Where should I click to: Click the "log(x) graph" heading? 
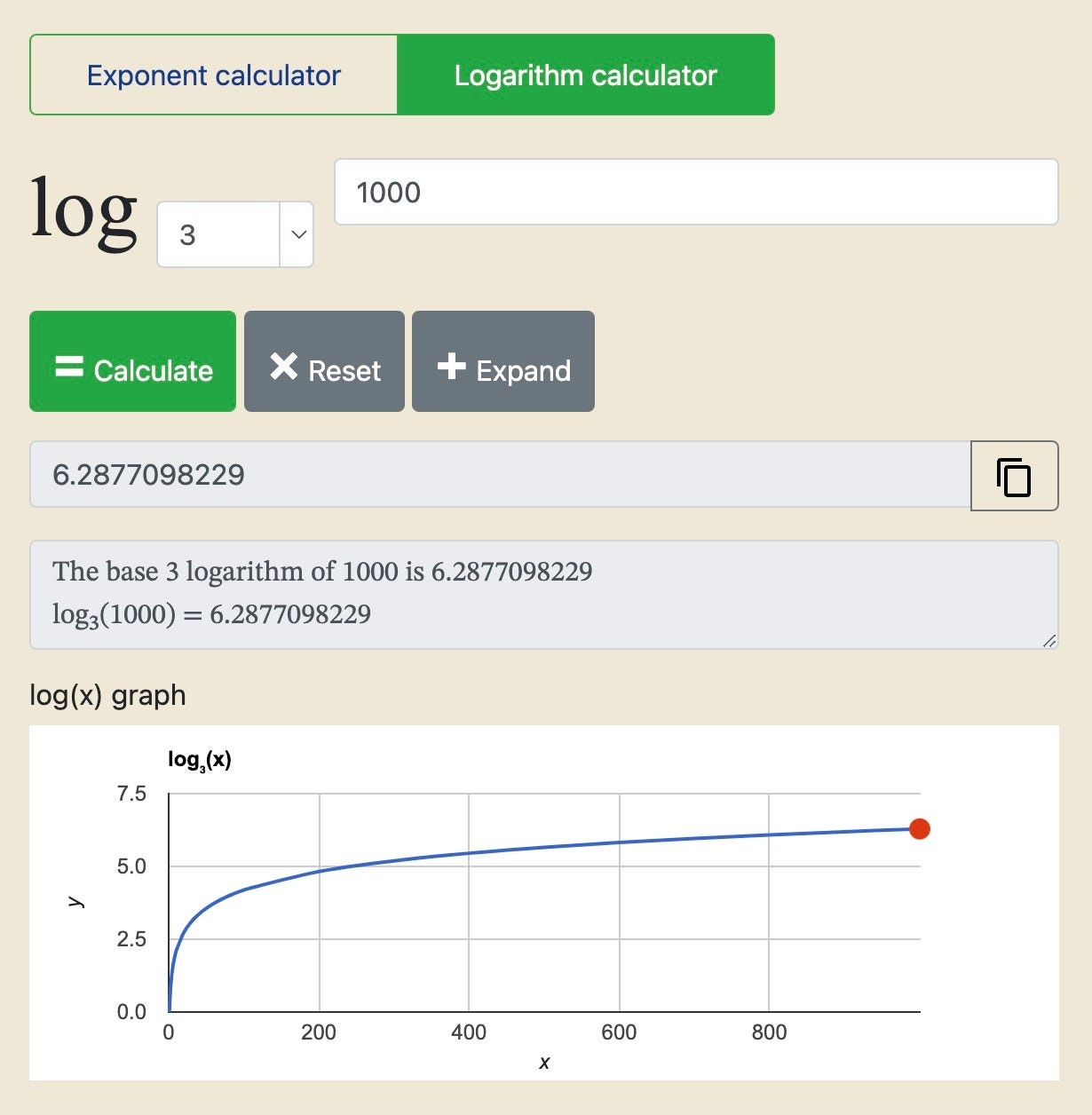[x=107, y=694]
